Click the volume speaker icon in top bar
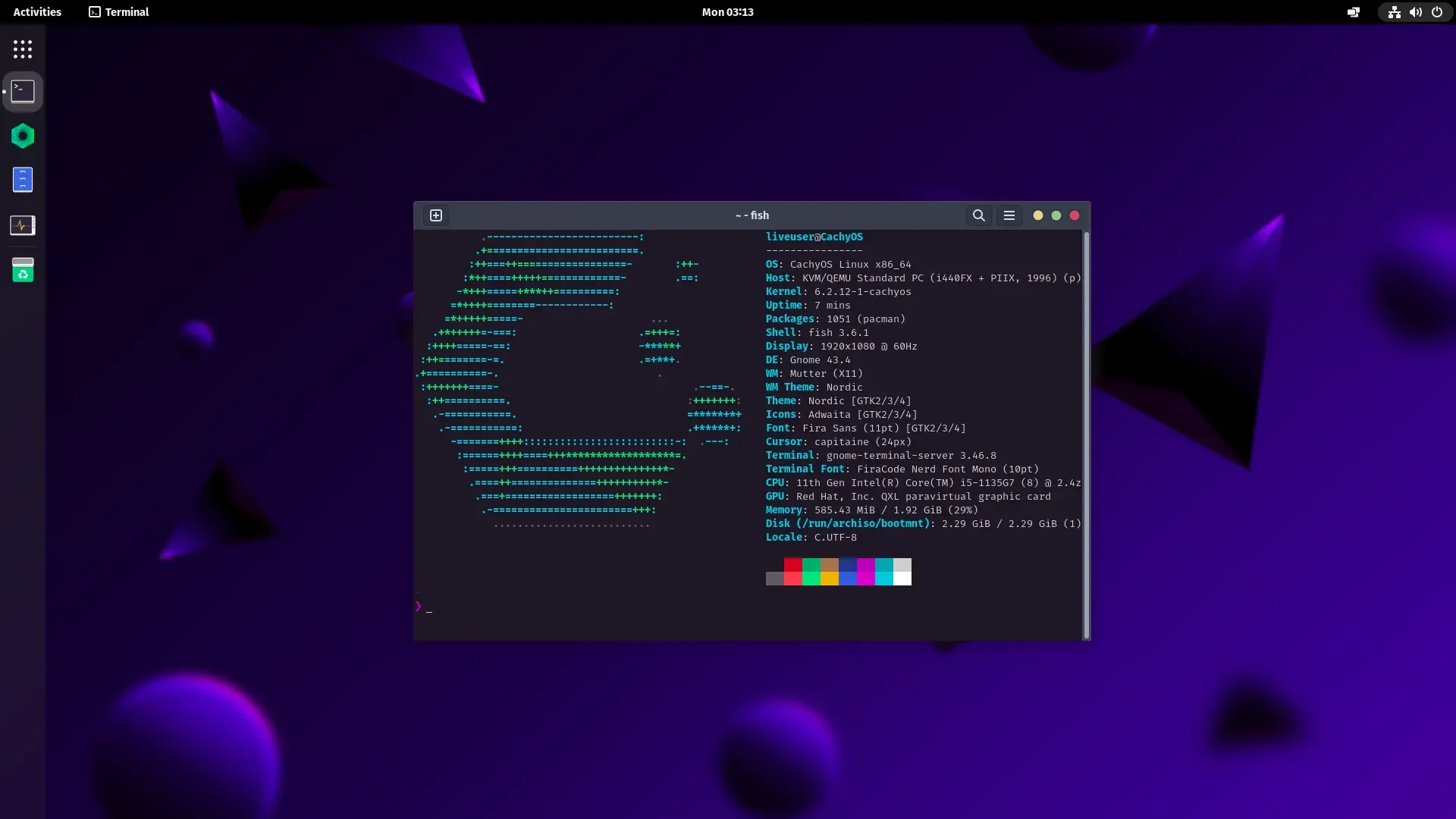 click(x=1415, y=12)
